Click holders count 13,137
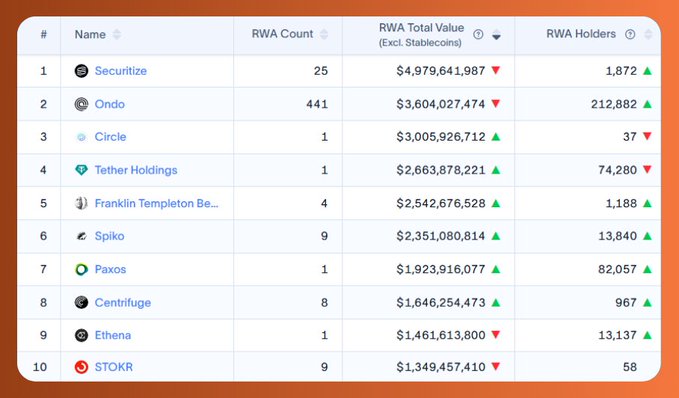The height and width of the screenshot is (398, 679). tap(618, 335)
